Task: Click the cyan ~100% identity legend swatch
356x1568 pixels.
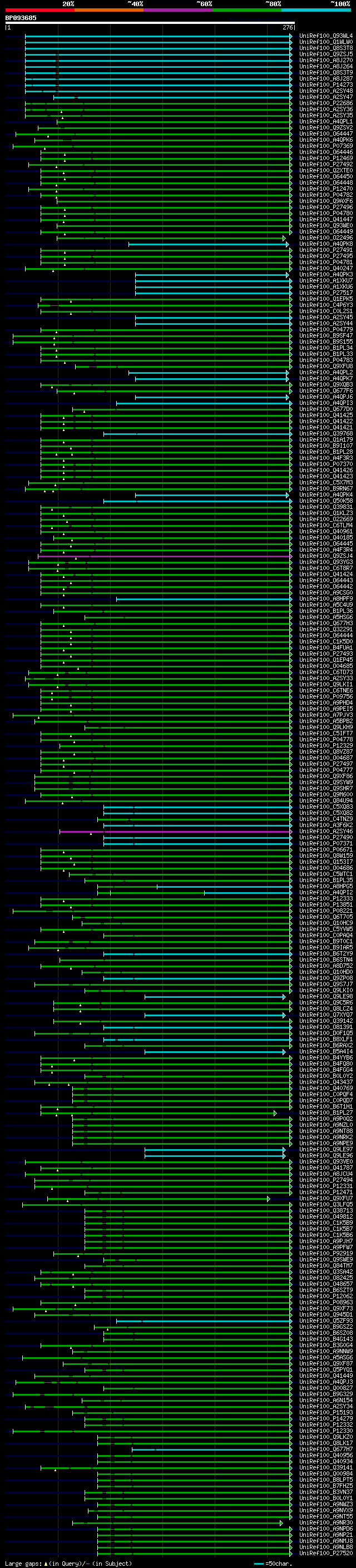Action: 316,10
